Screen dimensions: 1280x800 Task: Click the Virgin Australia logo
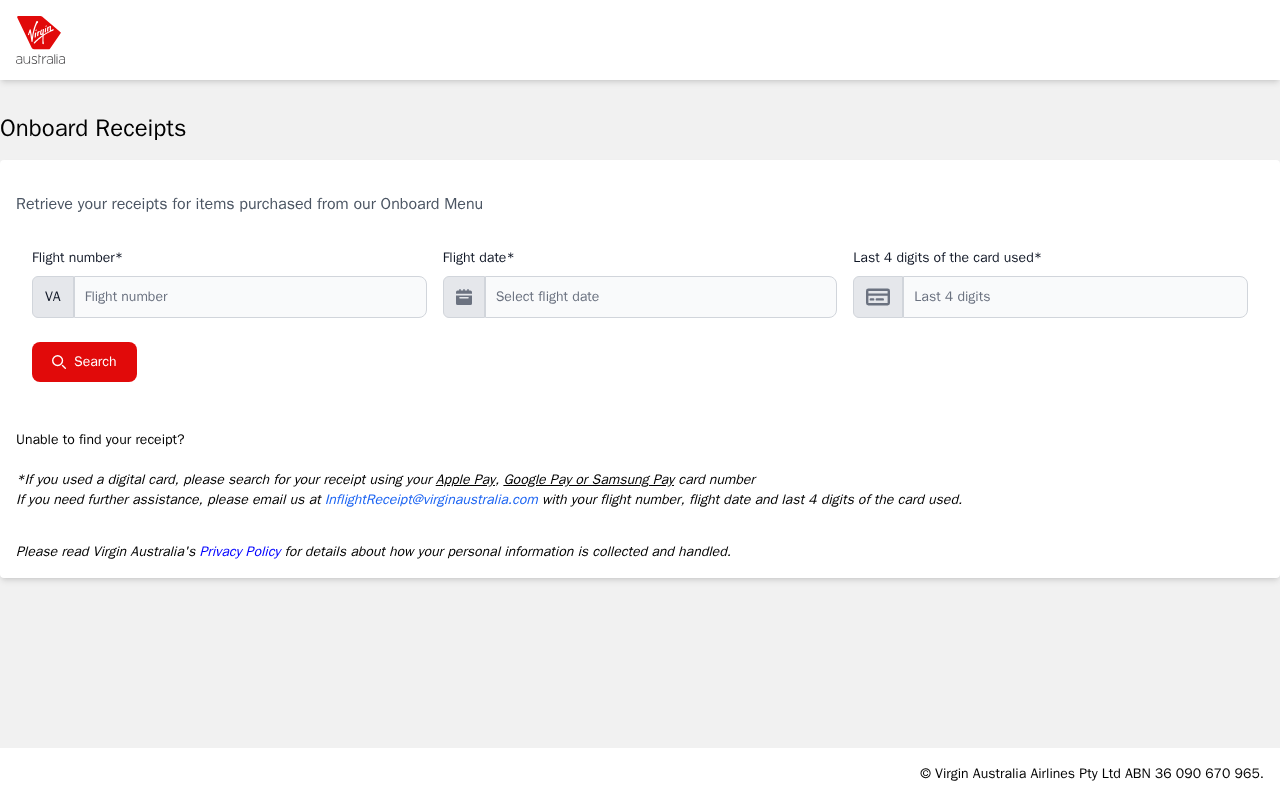pyautogui.click(x=40, y=40)
